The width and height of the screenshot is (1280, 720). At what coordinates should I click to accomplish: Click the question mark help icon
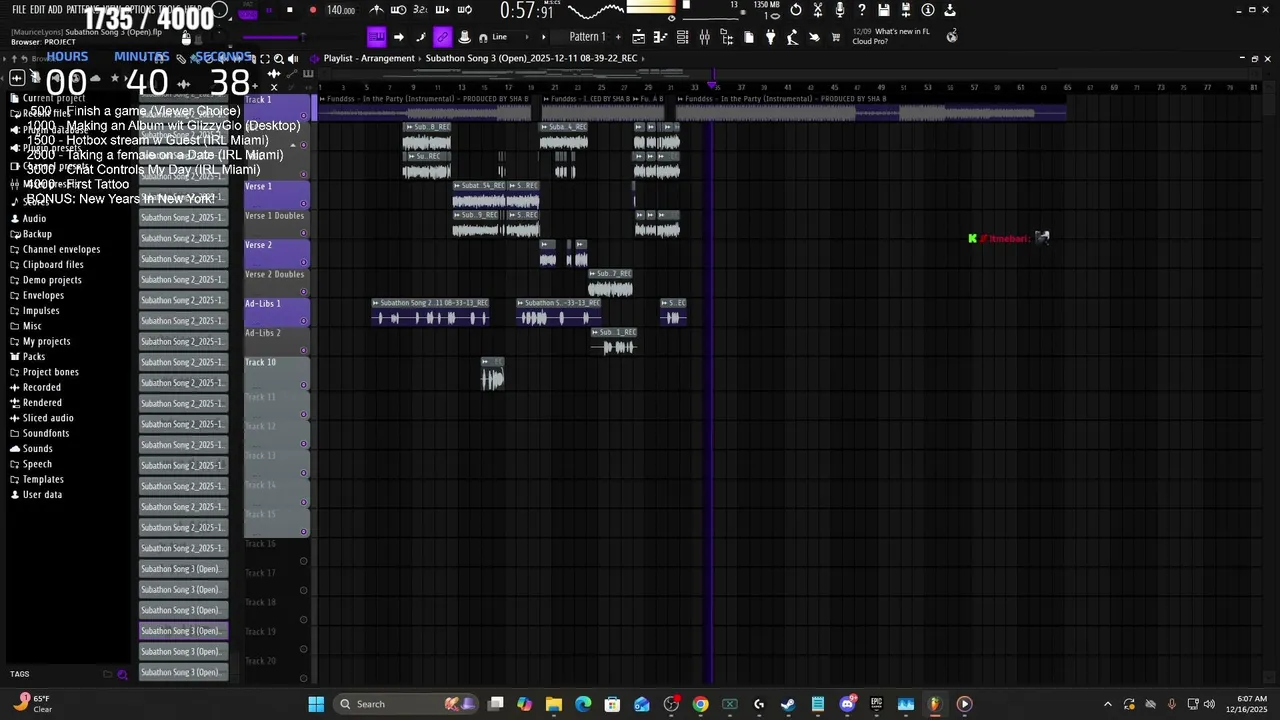[x=861, y=10]
